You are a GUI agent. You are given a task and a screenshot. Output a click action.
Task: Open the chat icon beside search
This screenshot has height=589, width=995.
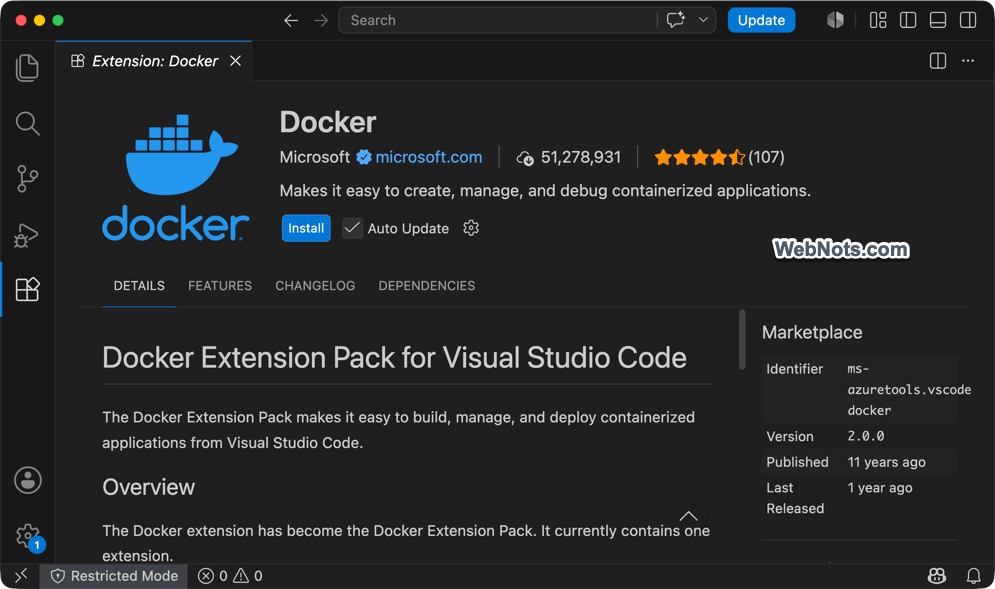tap(675, 20)
